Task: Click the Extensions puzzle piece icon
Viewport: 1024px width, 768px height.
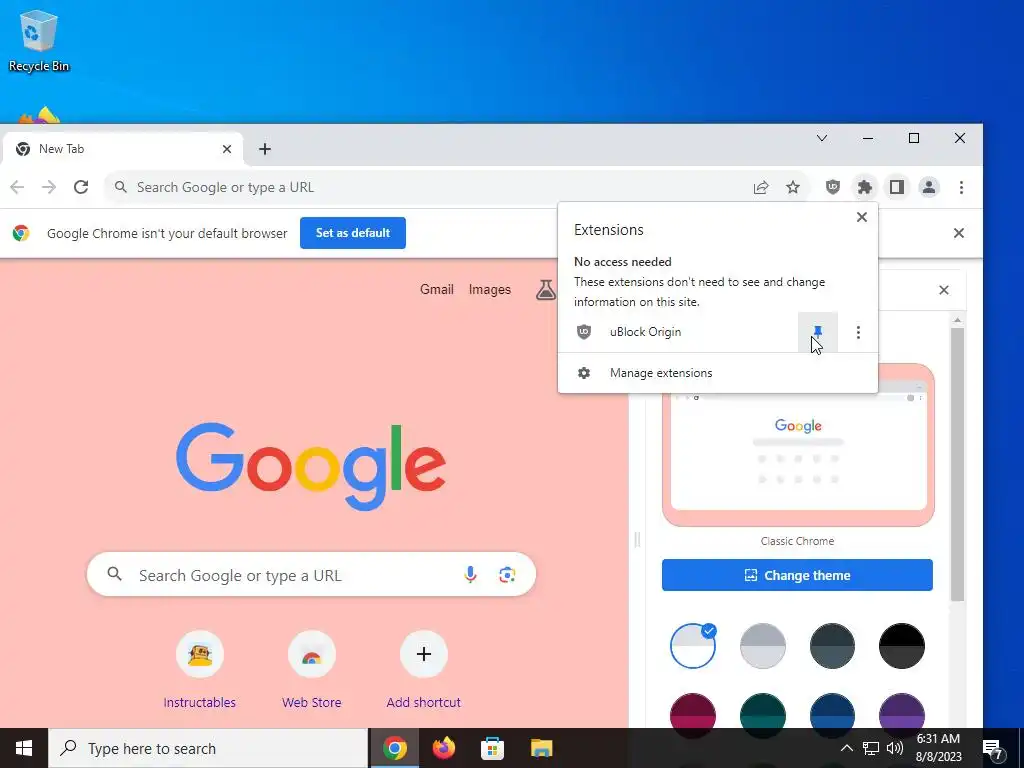Action: click(865, 187)
